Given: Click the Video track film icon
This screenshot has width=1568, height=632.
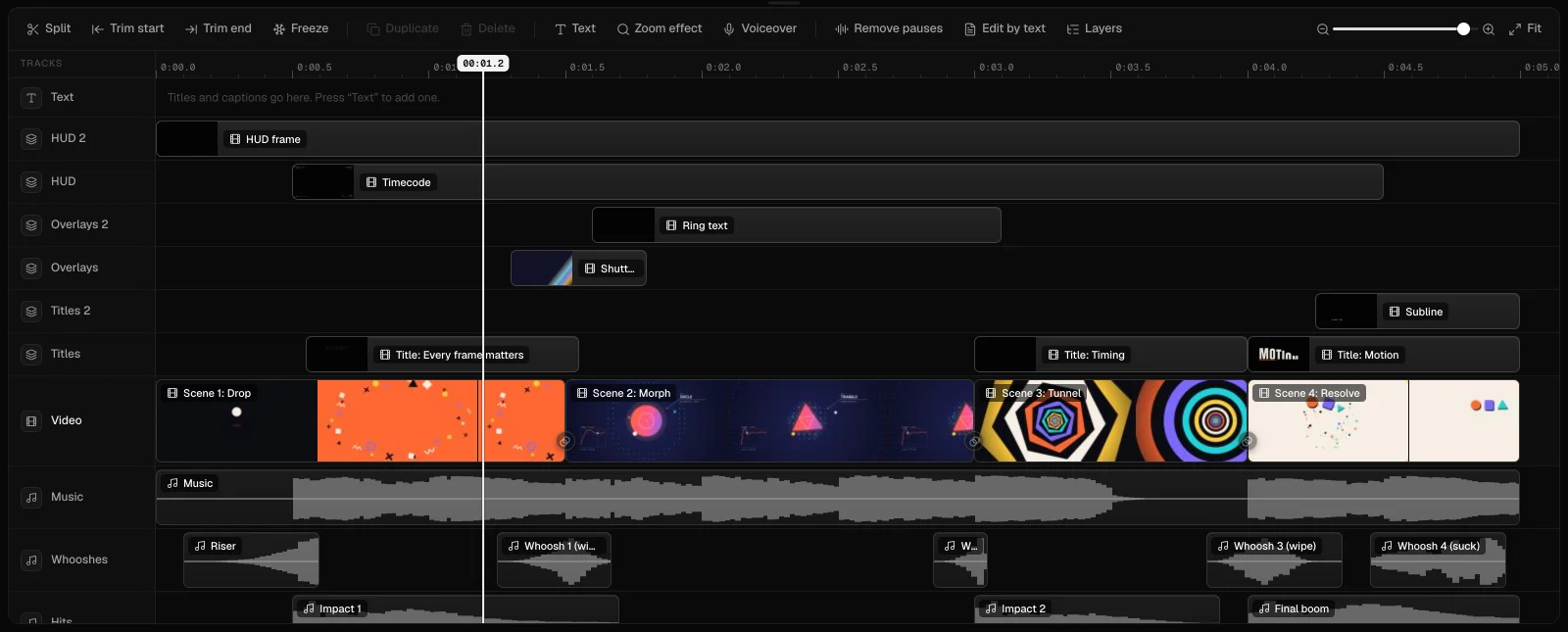Looking at the screenshot, I should click(x=31, y=421).
